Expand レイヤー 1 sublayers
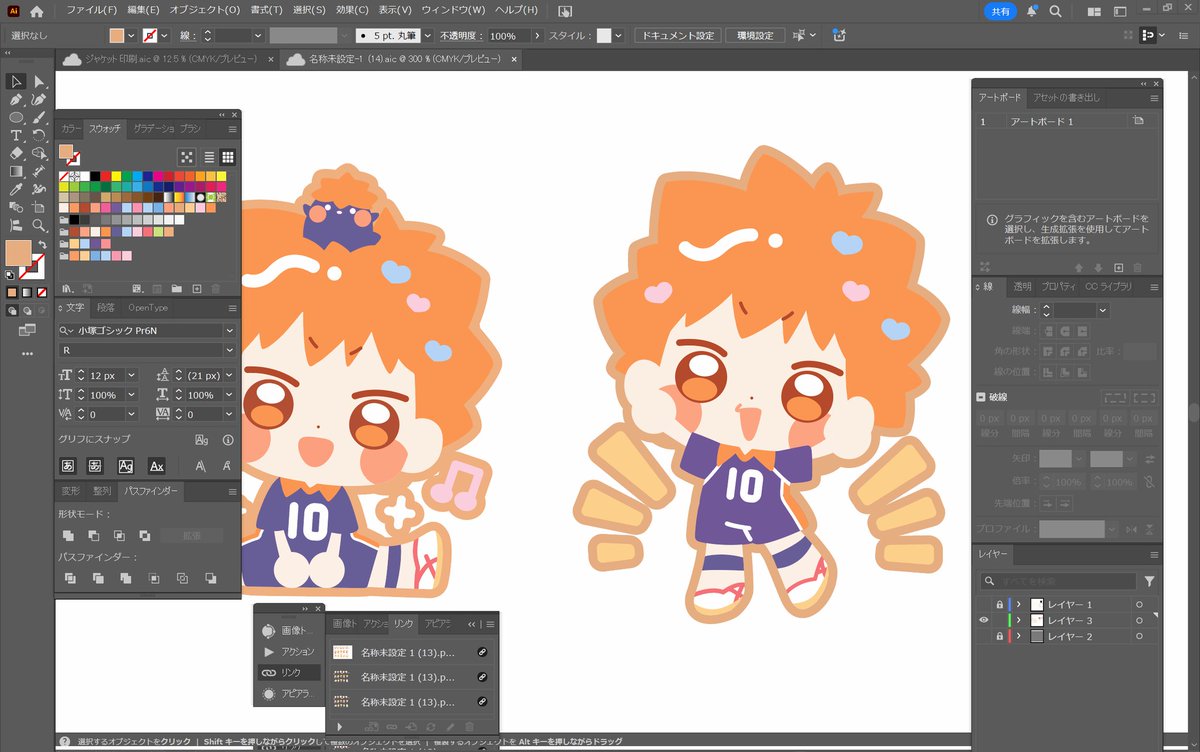This screenshot has height=752, width=1200. point(1019,605)
